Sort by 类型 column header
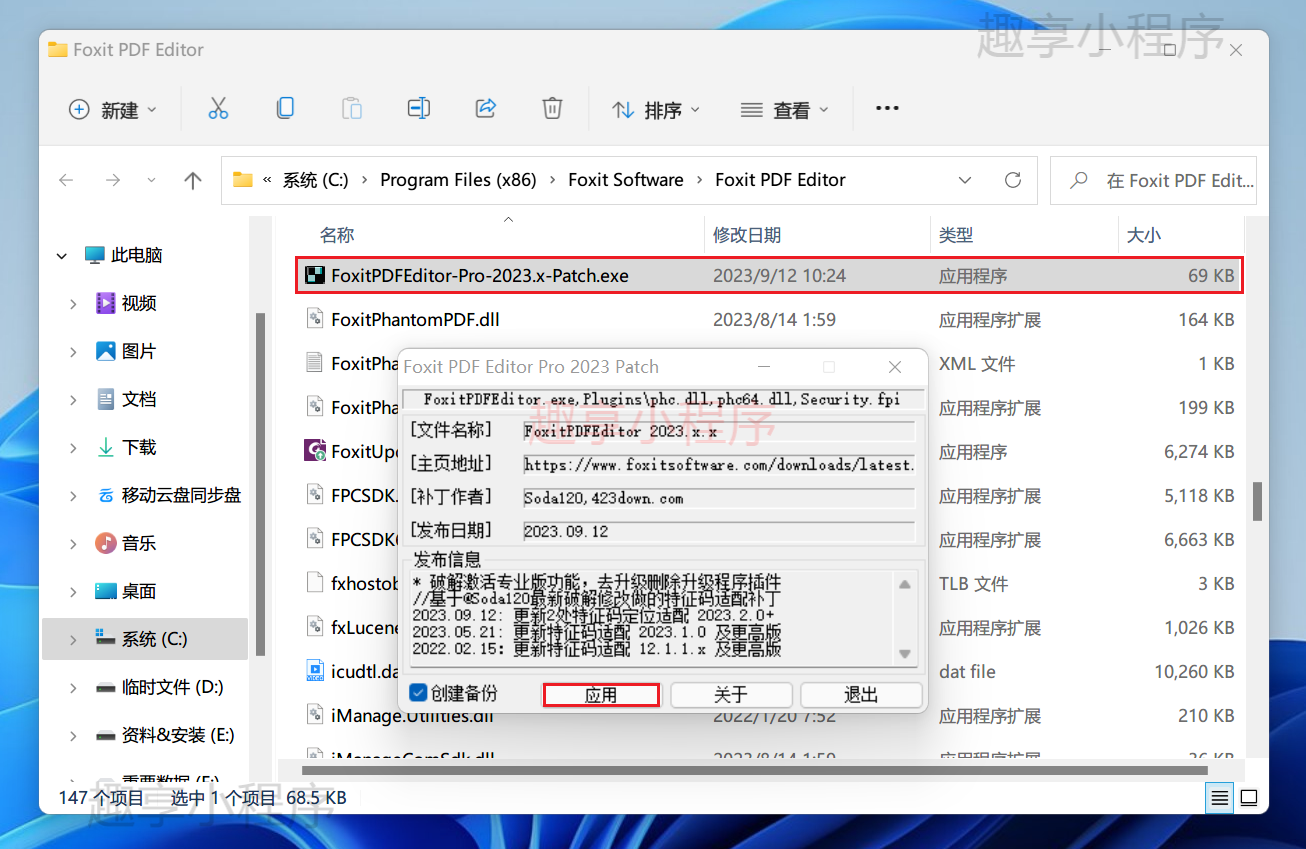 point(956,235)
